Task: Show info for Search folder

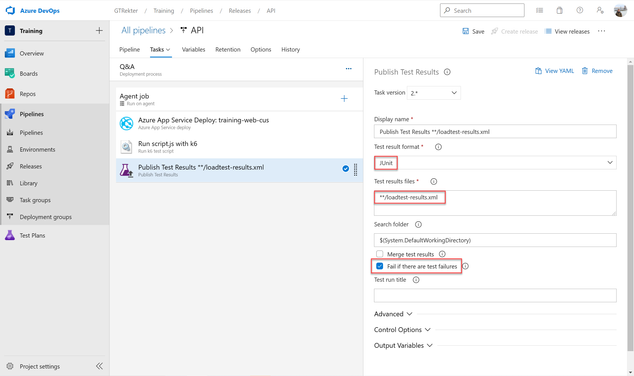Action: coord(418,224)
